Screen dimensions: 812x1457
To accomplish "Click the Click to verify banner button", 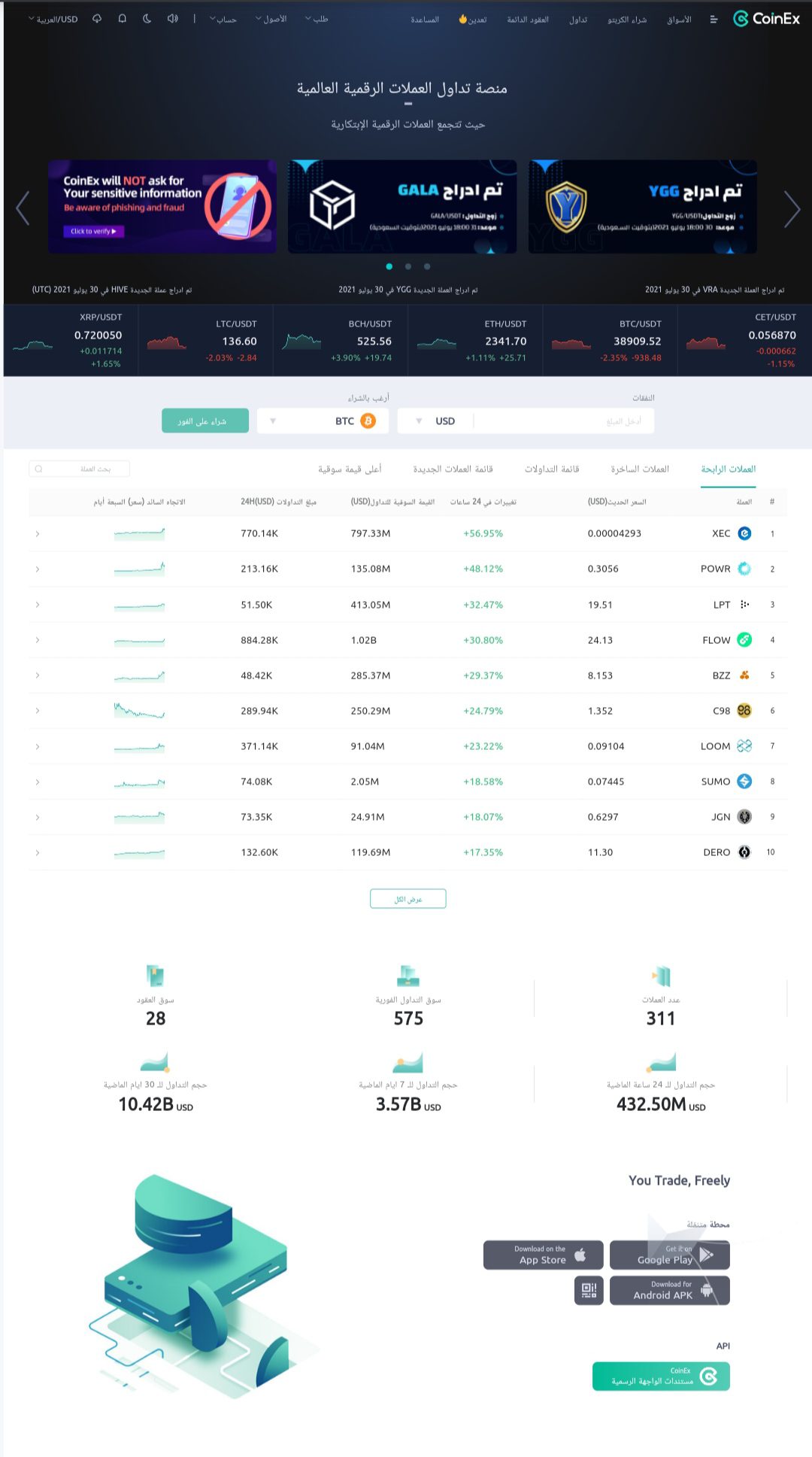I will point(94,232).
